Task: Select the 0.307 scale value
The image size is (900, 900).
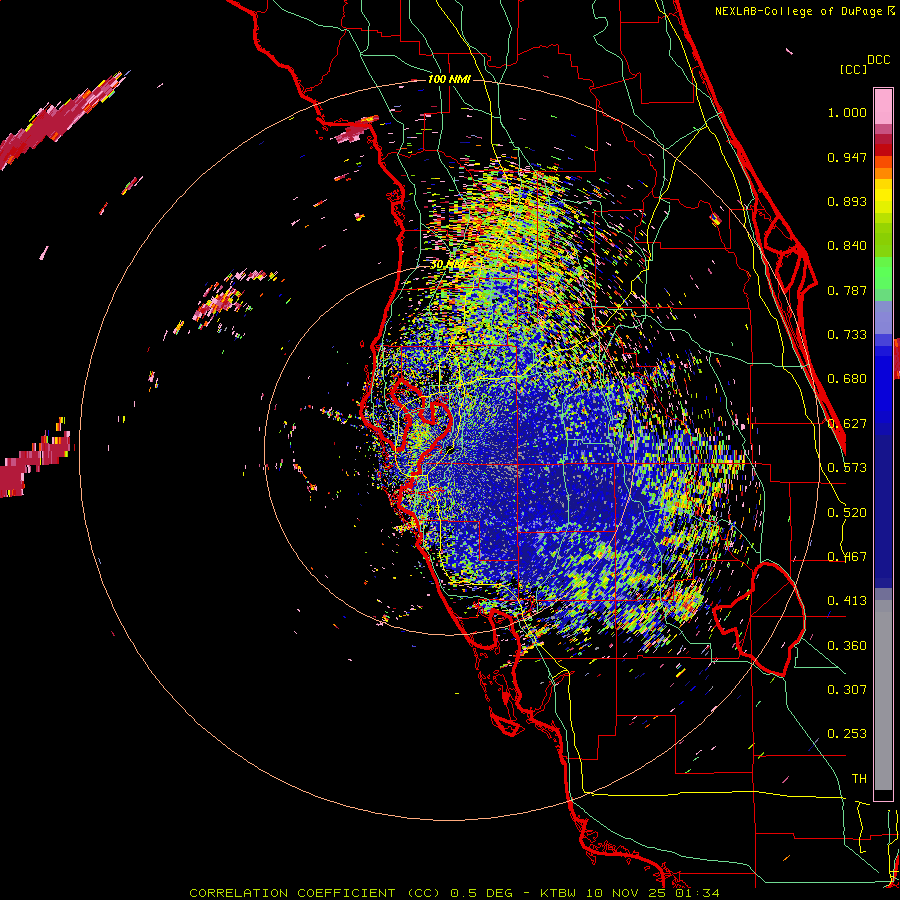Action: click(x=847, y=690)
